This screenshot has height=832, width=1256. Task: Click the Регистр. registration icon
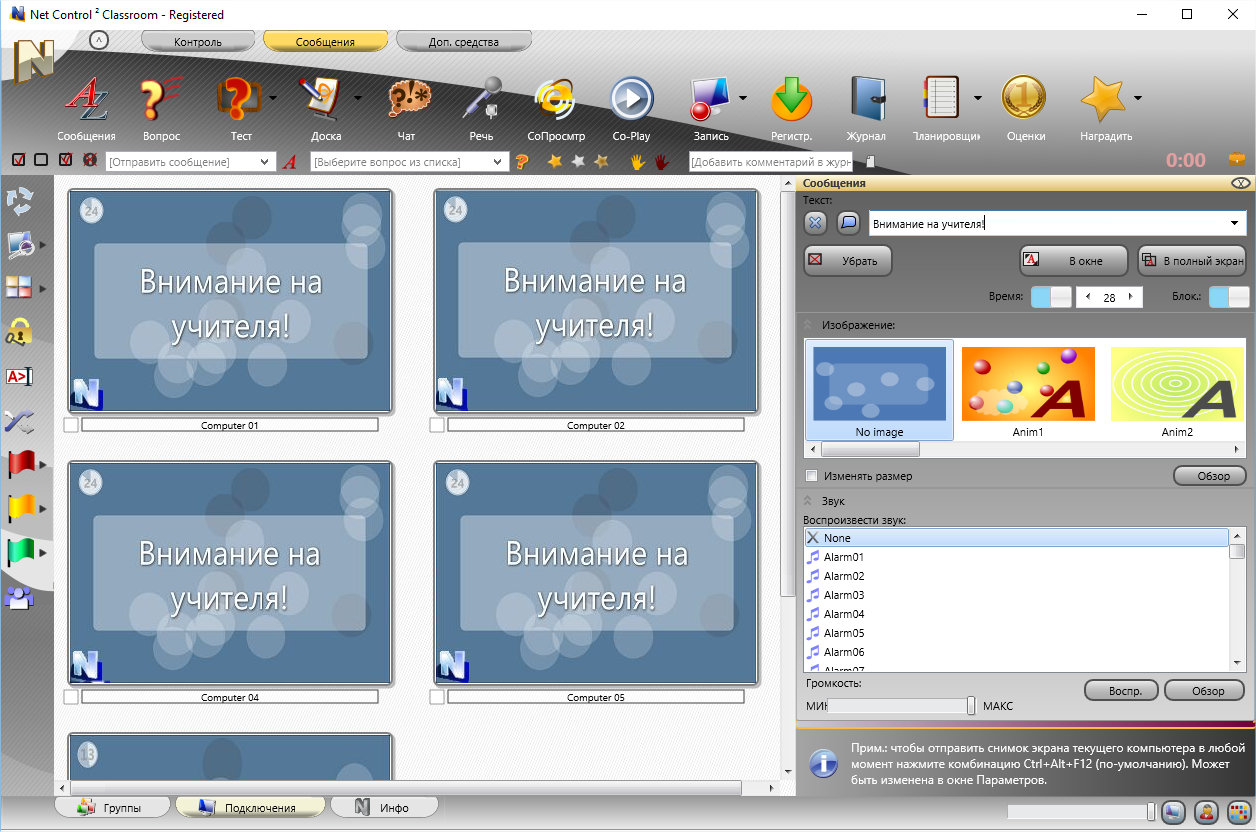click(791, 102)
